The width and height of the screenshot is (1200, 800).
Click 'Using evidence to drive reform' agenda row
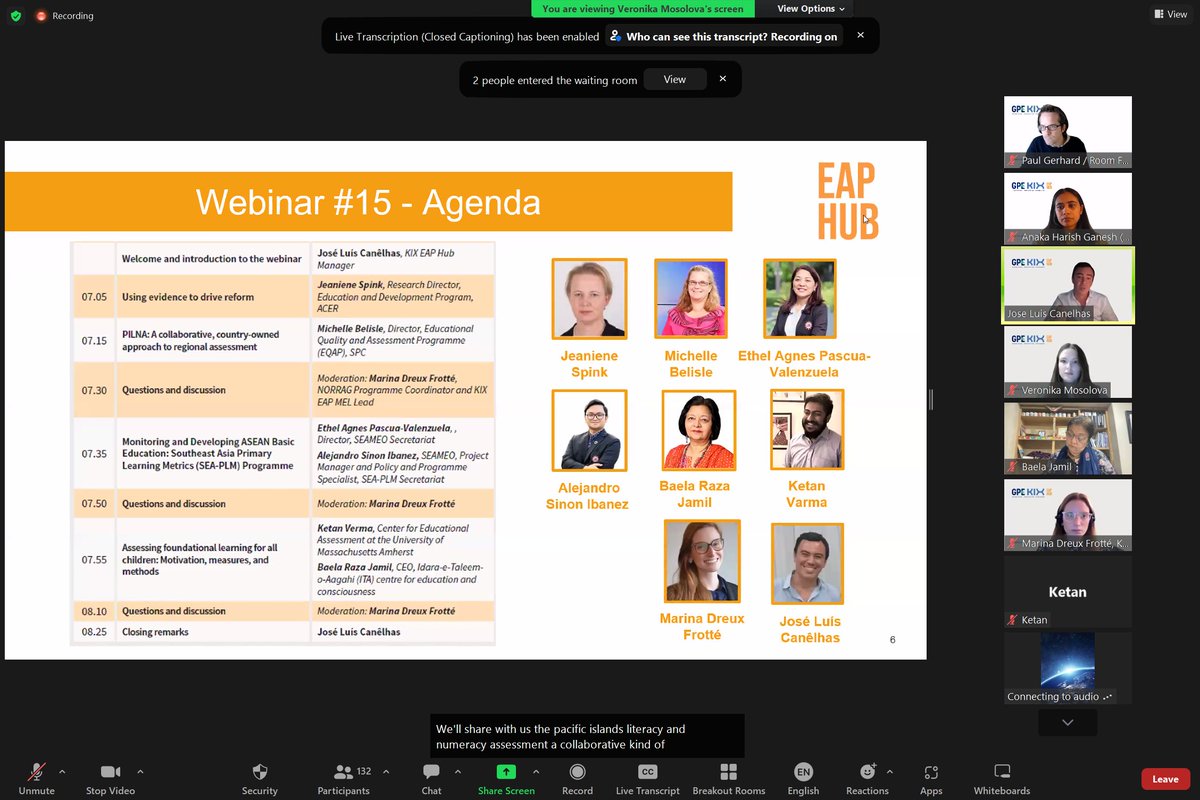click(x=283, y=297)
